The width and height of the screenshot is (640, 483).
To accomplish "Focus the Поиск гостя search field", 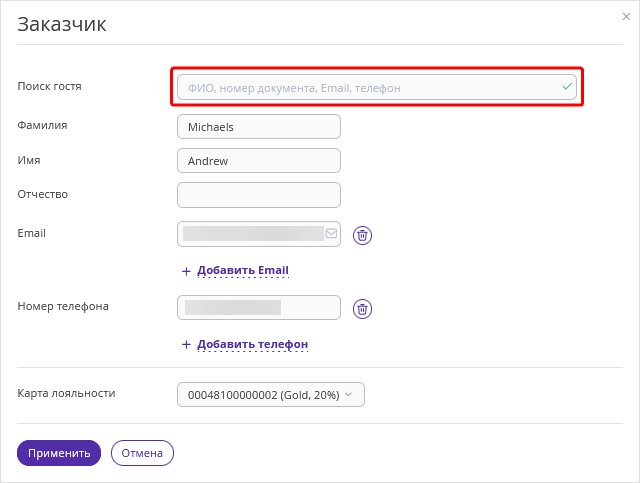I will tap(377, 87).
